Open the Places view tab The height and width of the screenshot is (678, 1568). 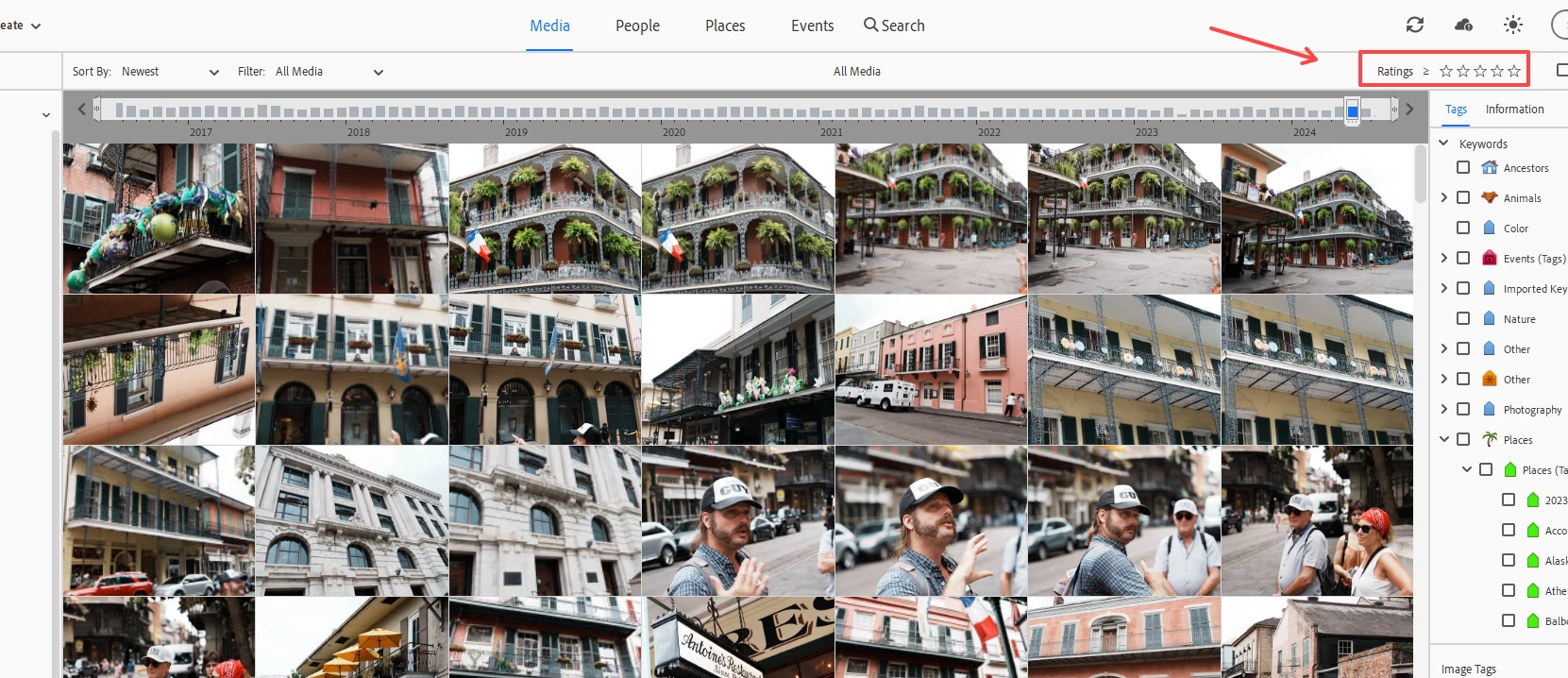click(725, 25)
